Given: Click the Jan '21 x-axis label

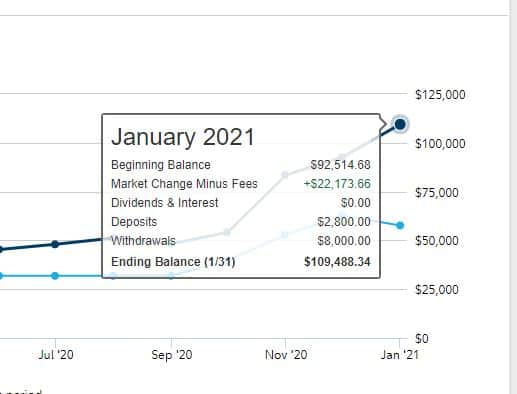Looking at the screenshot, I should click(x=399, y=355).
